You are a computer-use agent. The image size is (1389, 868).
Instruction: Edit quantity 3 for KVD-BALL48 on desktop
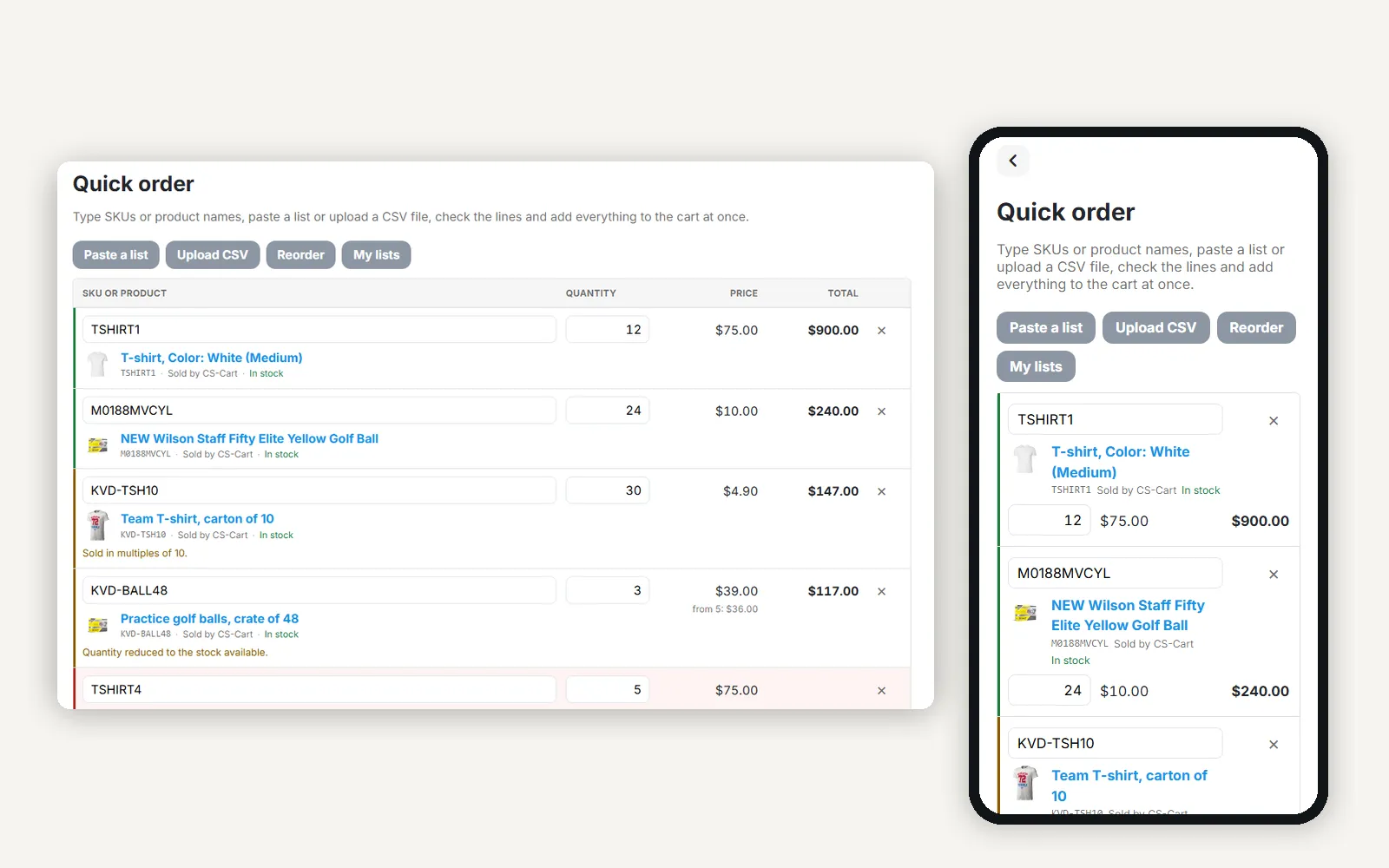click(608, 590)
